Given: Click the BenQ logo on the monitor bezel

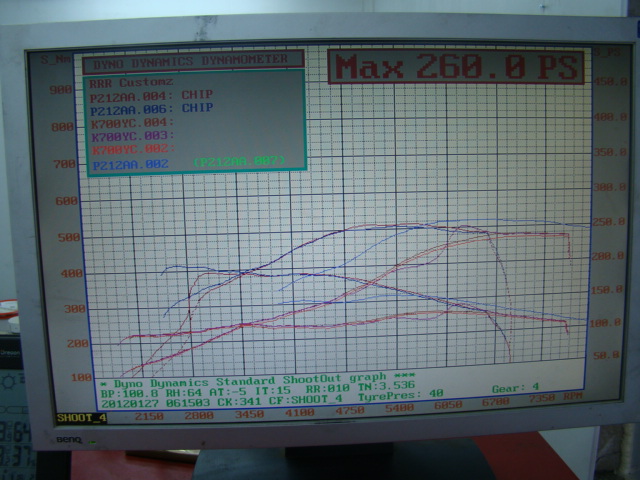Looking at the screenshot, I should [69, 440].
